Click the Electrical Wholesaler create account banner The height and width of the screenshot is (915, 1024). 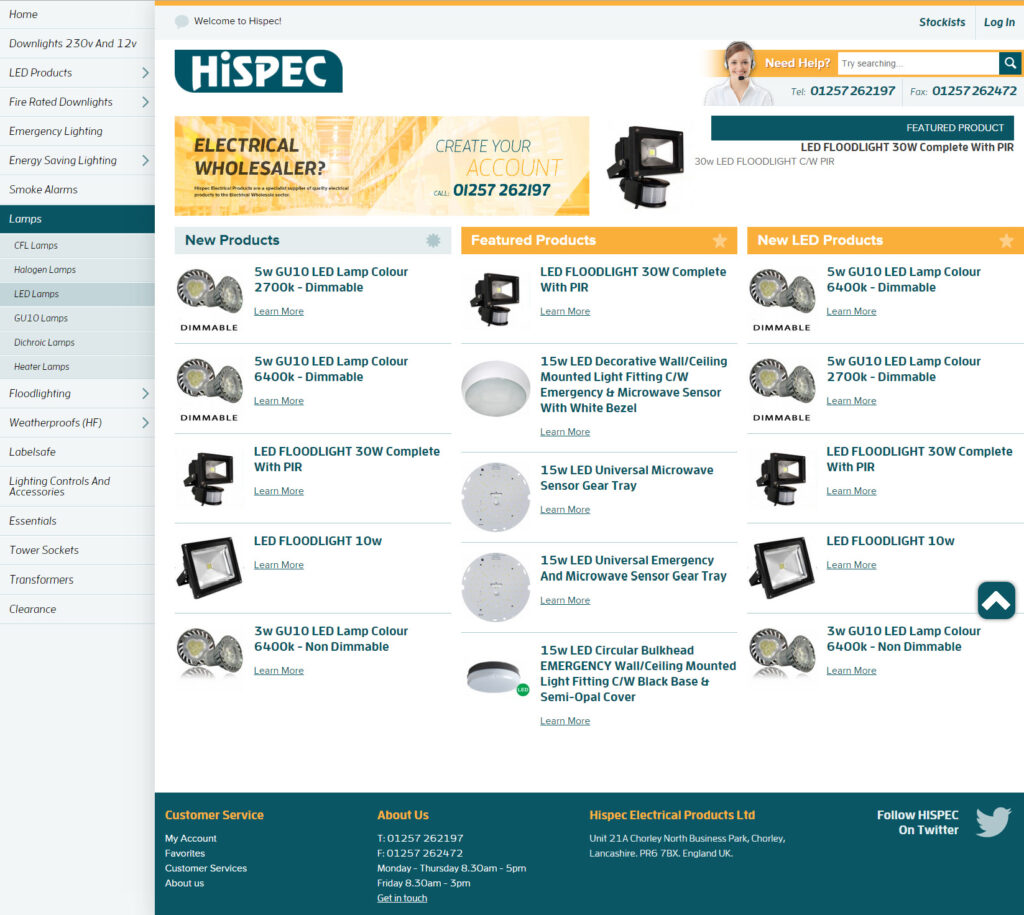[x=381, y=166]
